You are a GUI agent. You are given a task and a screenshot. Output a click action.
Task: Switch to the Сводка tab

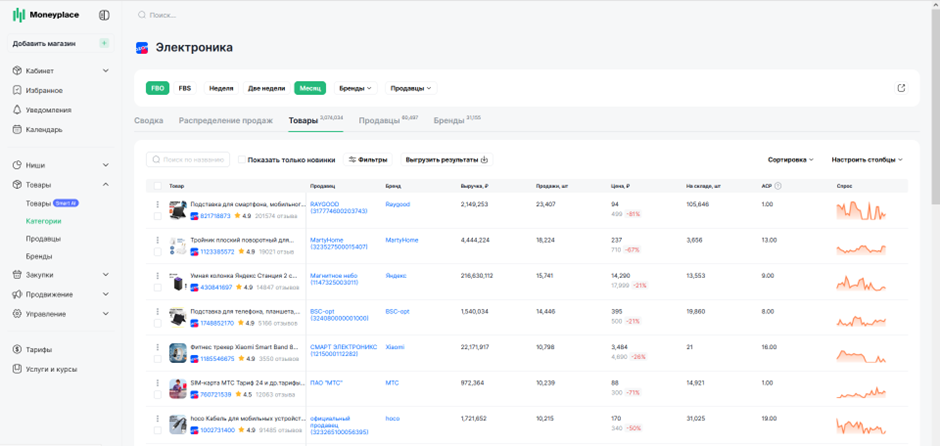coord(149,120)
